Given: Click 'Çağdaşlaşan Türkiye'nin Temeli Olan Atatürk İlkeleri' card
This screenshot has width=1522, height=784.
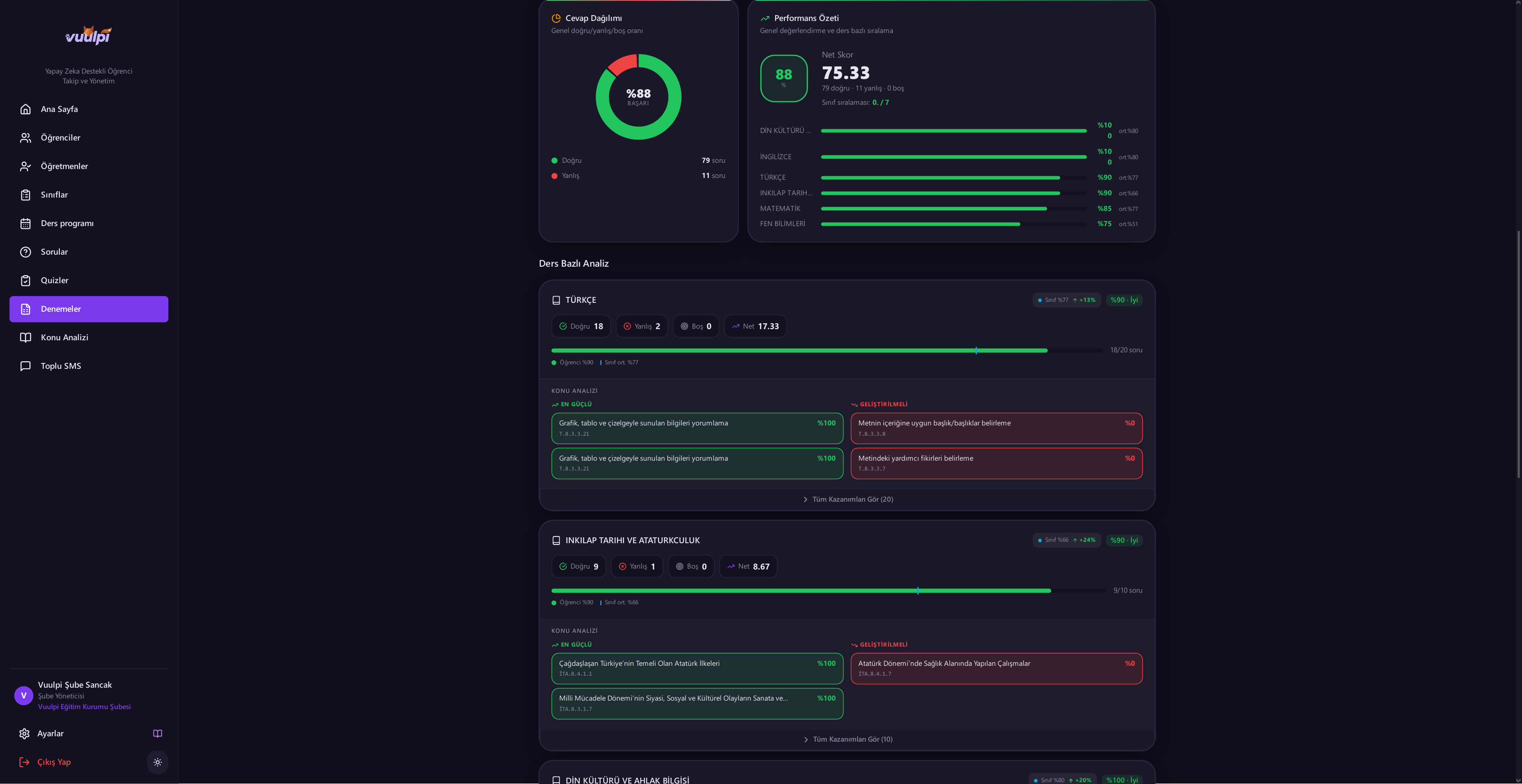Looking at the screenshot, I should 697,669.
